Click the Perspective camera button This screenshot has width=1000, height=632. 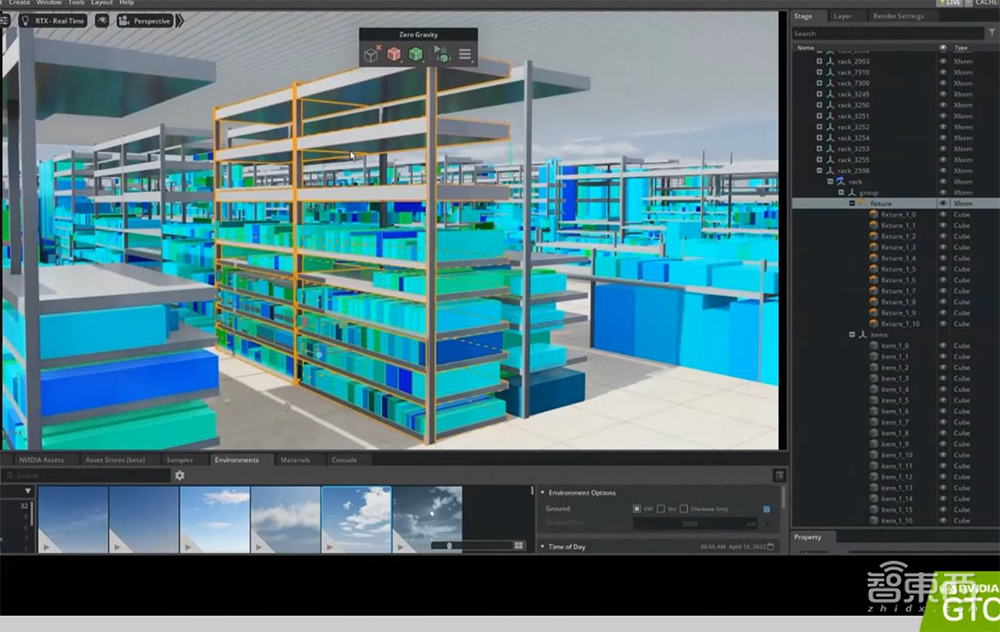pos(146,20)
